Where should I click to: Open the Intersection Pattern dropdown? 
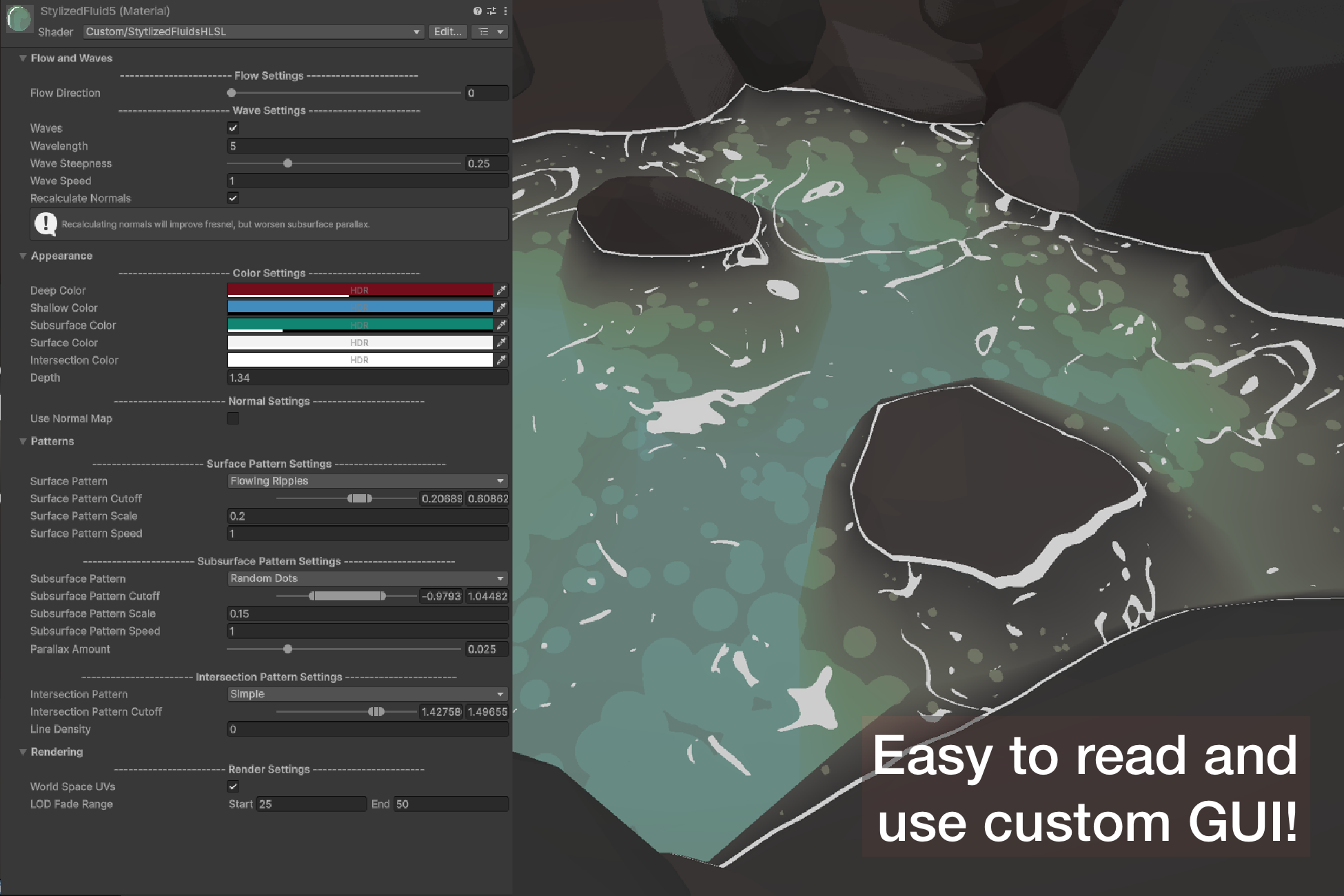[x=367, y=694]
